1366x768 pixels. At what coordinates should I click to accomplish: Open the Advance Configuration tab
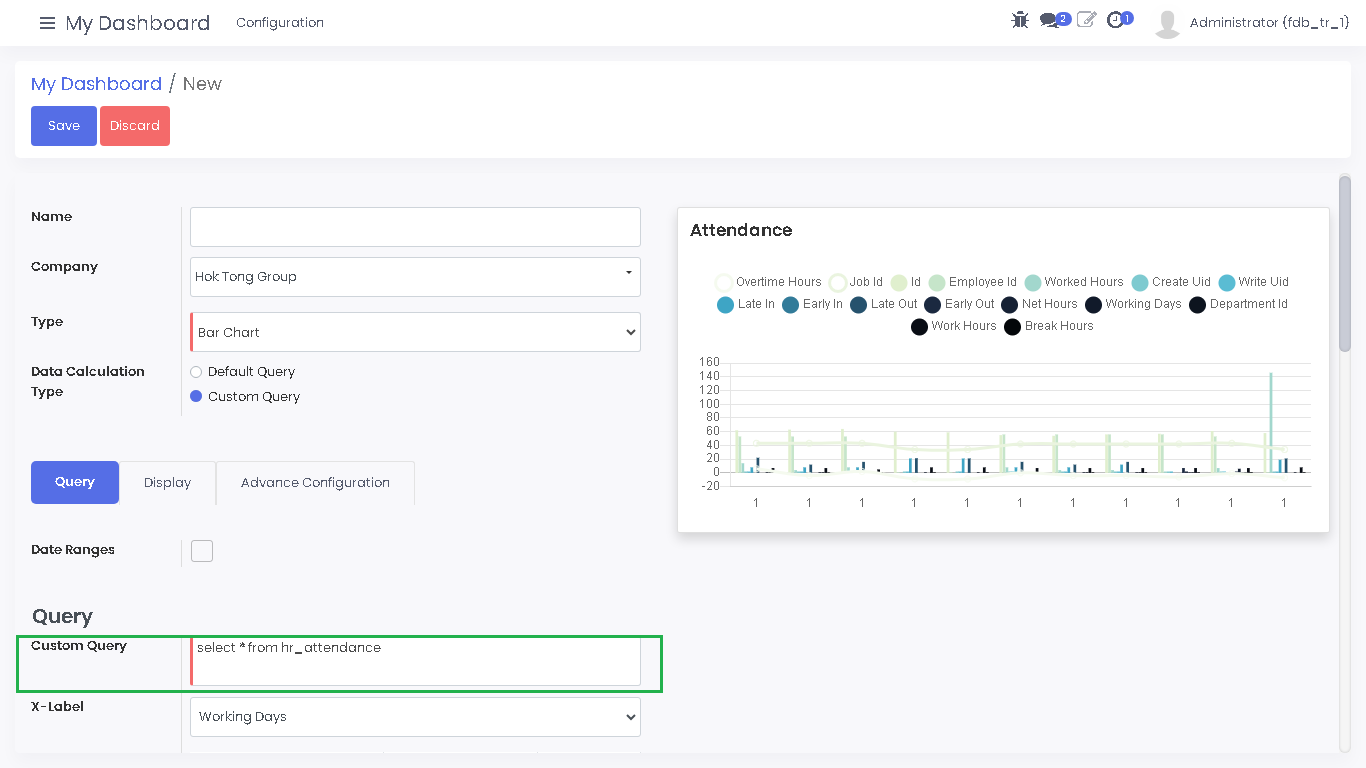[x=315, y=483]
